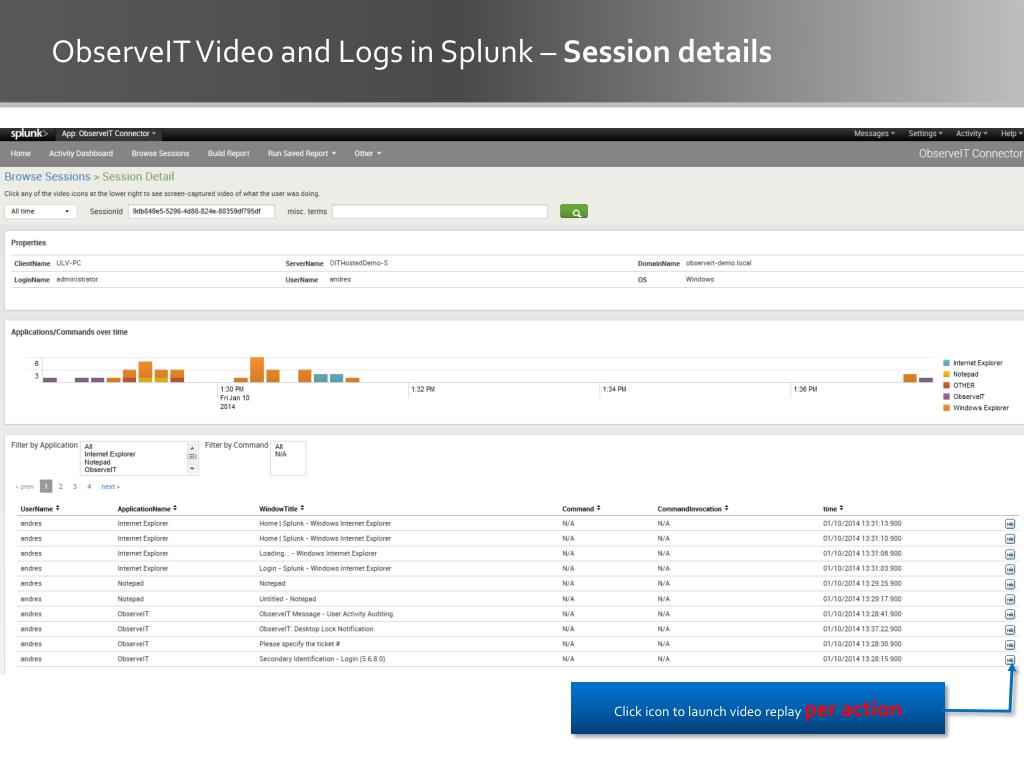Sort table by WindowTitle column
The image size is (1024, 768).
(281, 509)
